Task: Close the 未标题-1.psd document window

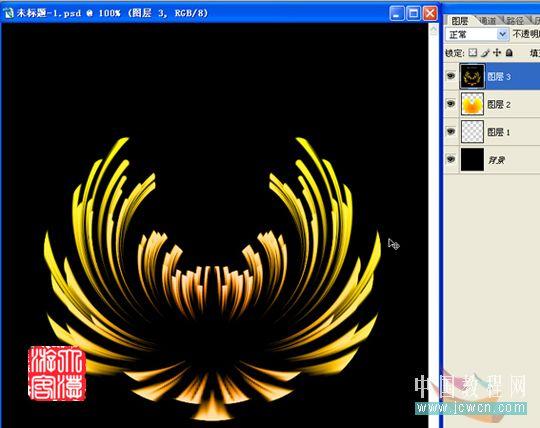Action: [430, 13]
